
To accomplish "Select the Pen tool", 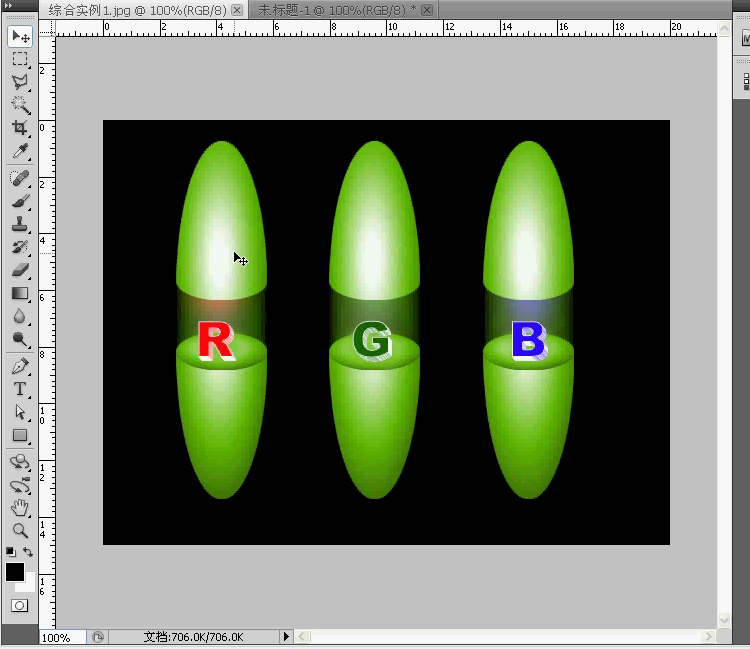I will pos(20,366).
